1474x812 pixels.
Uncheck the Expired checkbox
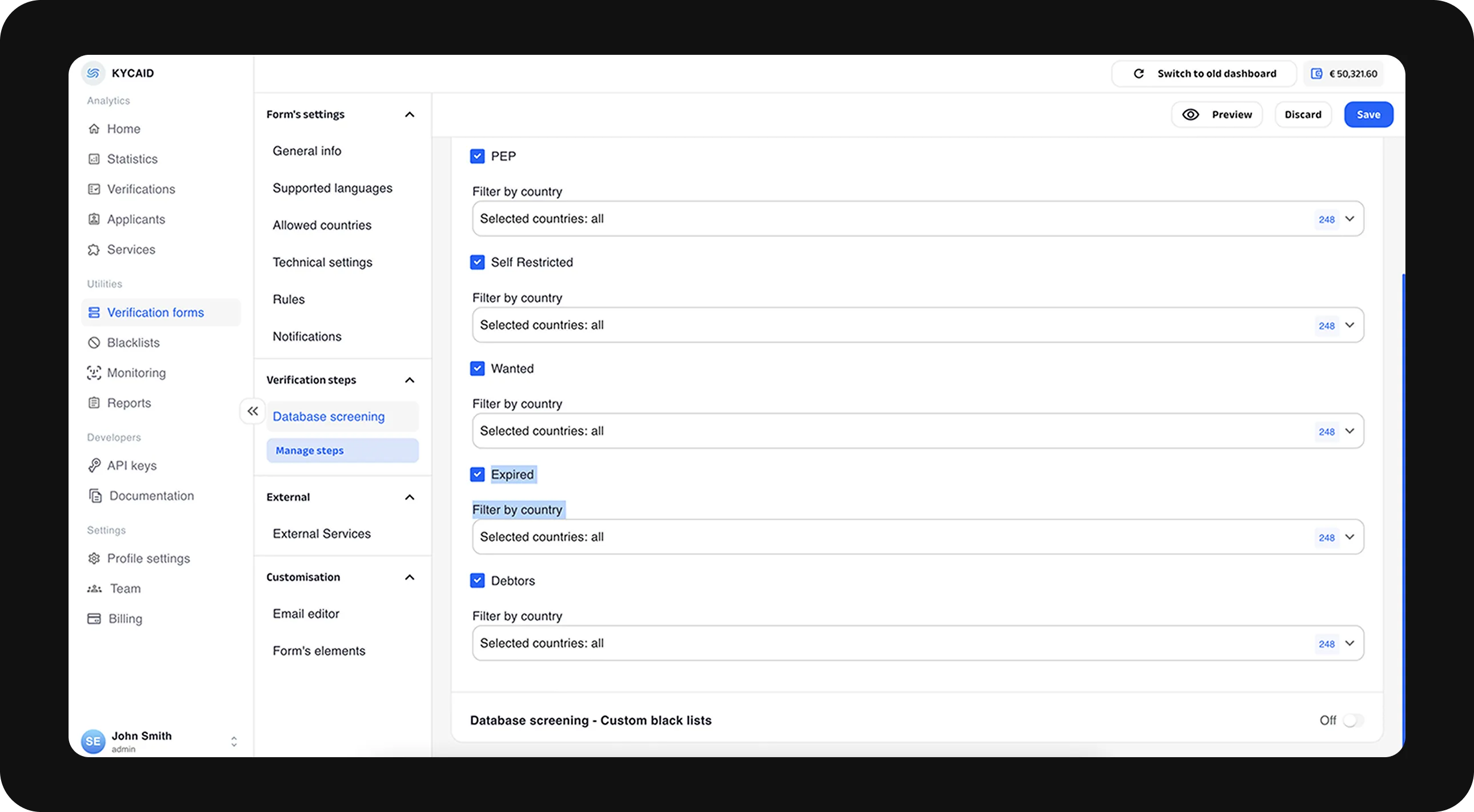click(477, 475)
